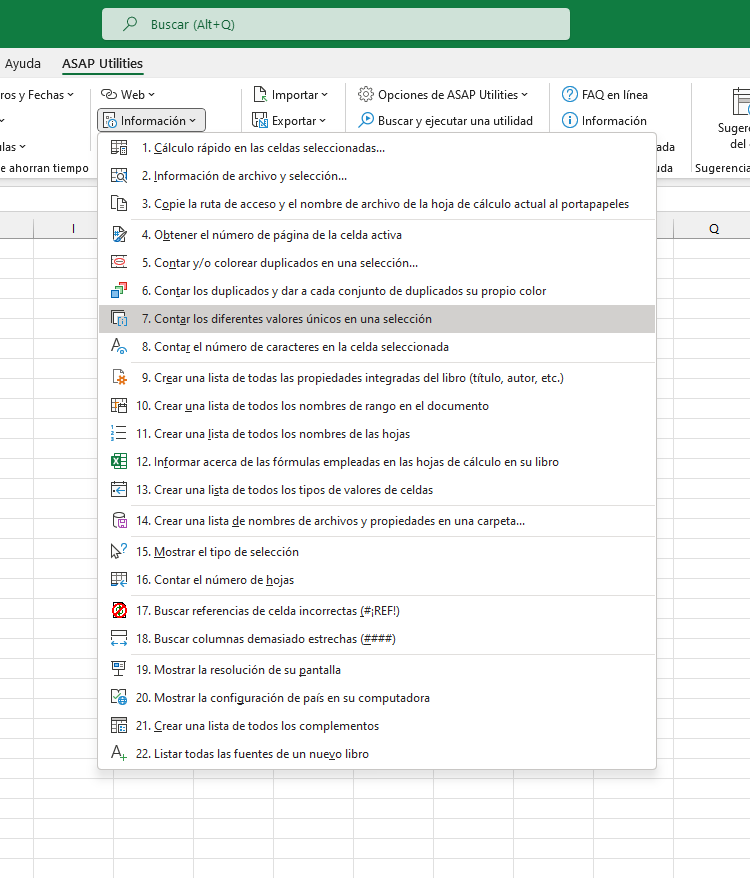
Task: Open the Exportar dropdown
Action: (289, 120)
